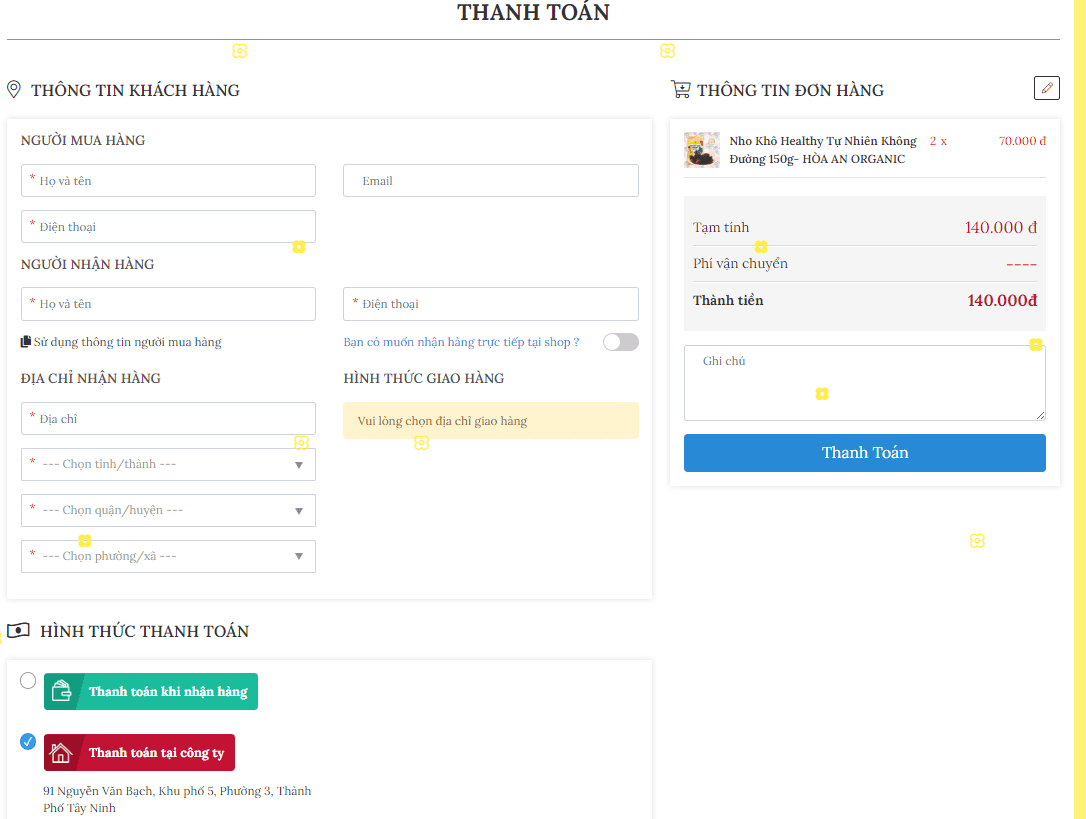Select the Thanh toán tại công ty radio
Viewport: 1086px width, 819px height.
tap(28, 741)
